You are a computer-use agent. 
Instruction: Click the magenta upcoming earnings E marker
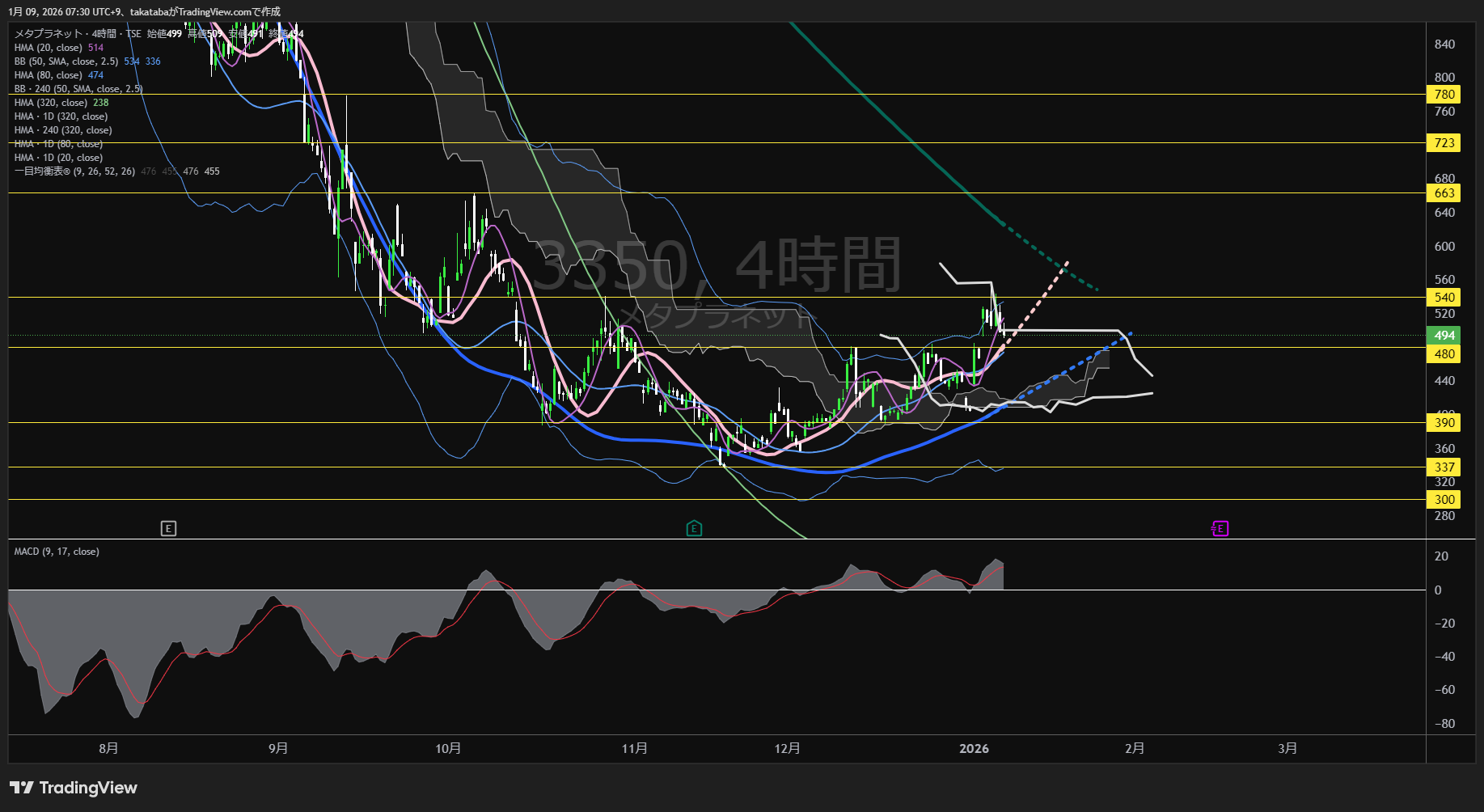[x=1220, y=529]
